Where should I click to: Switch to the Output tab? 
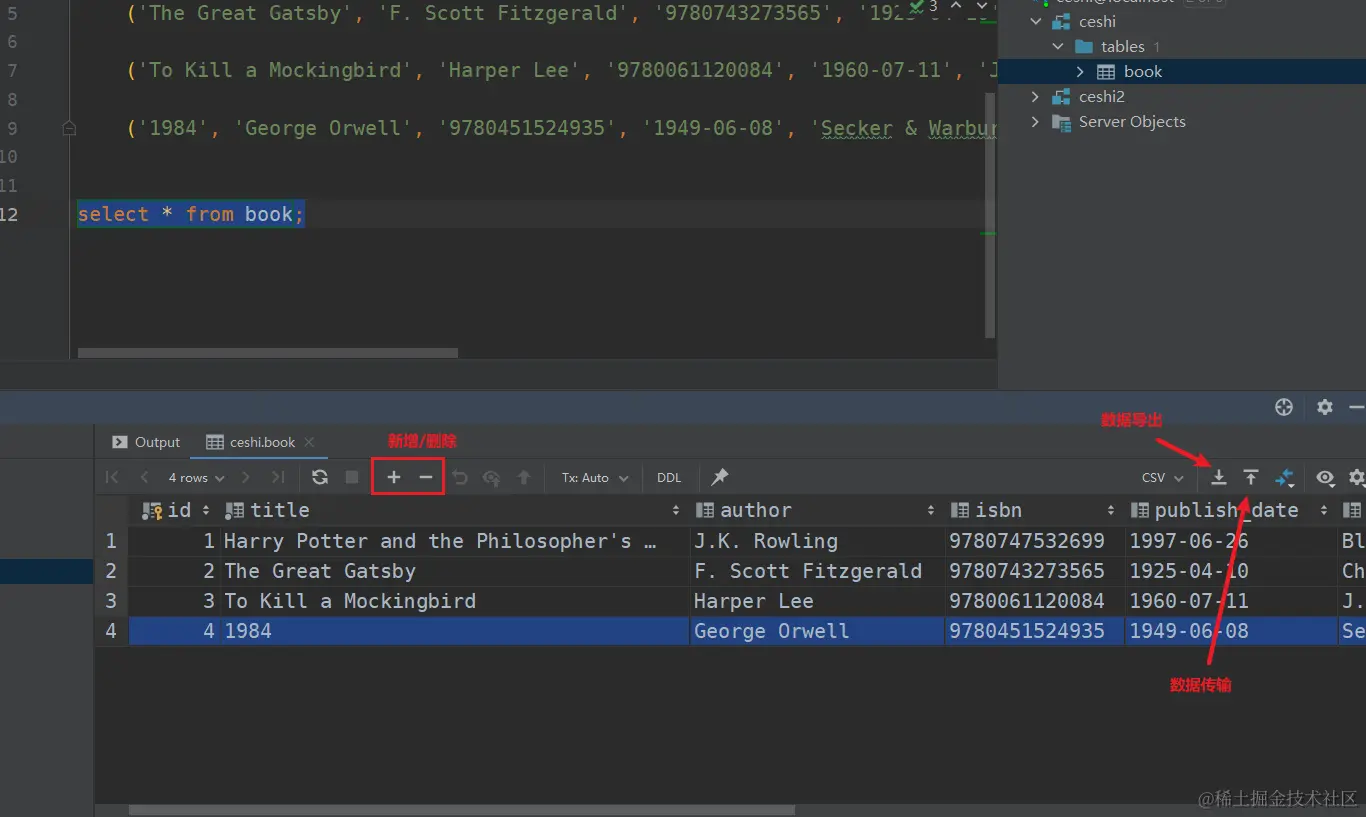click(146, 442)
